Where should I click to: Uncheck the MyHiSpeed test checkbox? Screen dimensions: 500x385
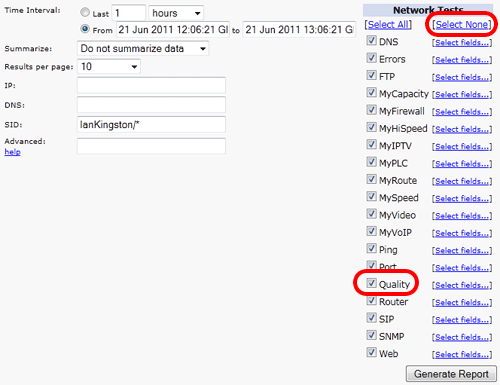pos(371,127)
